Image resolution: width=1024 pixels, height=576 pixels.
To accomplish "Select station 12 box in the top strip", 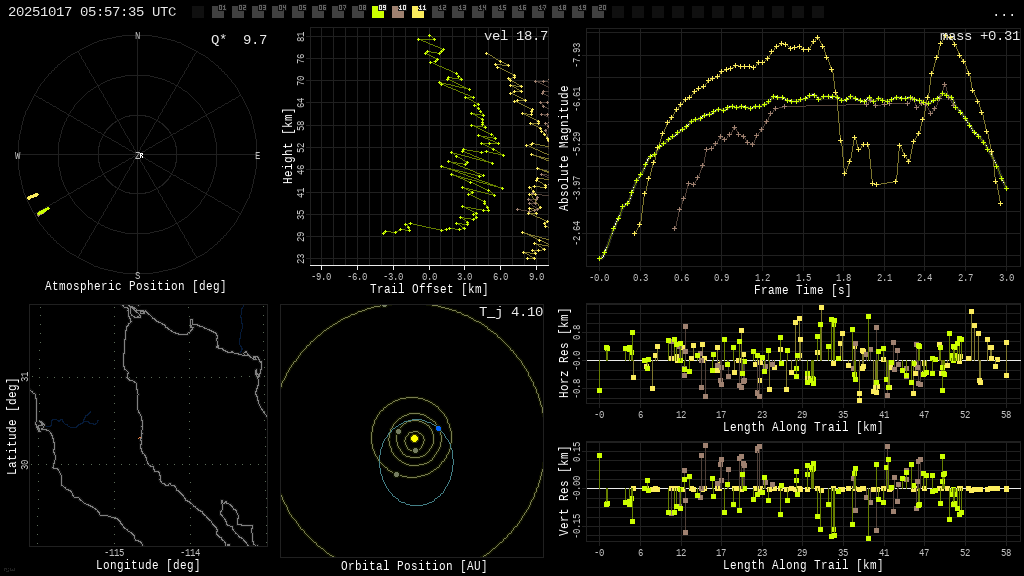I will 438,12.
